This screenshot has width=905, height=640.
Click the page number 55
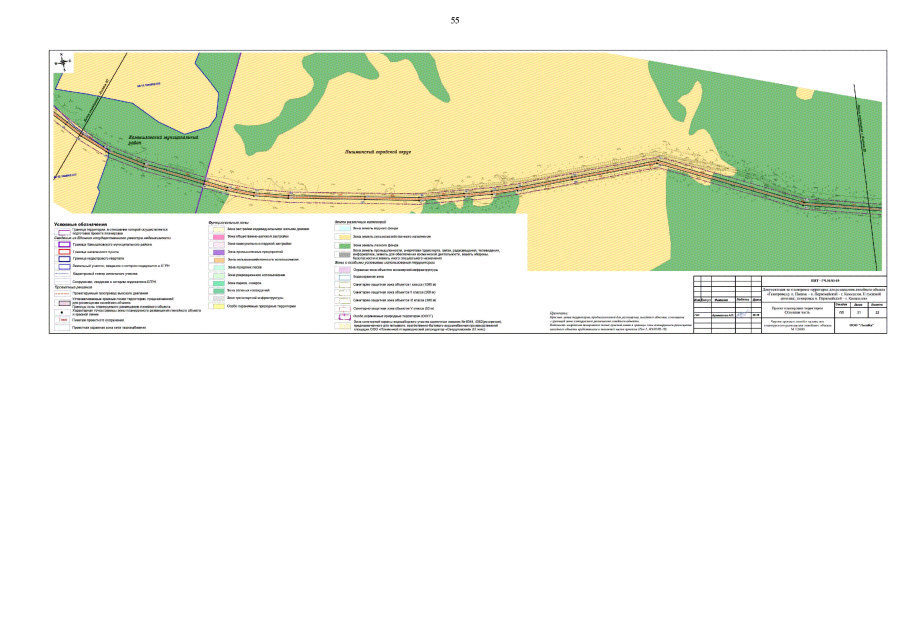click(x=455, y=20)
